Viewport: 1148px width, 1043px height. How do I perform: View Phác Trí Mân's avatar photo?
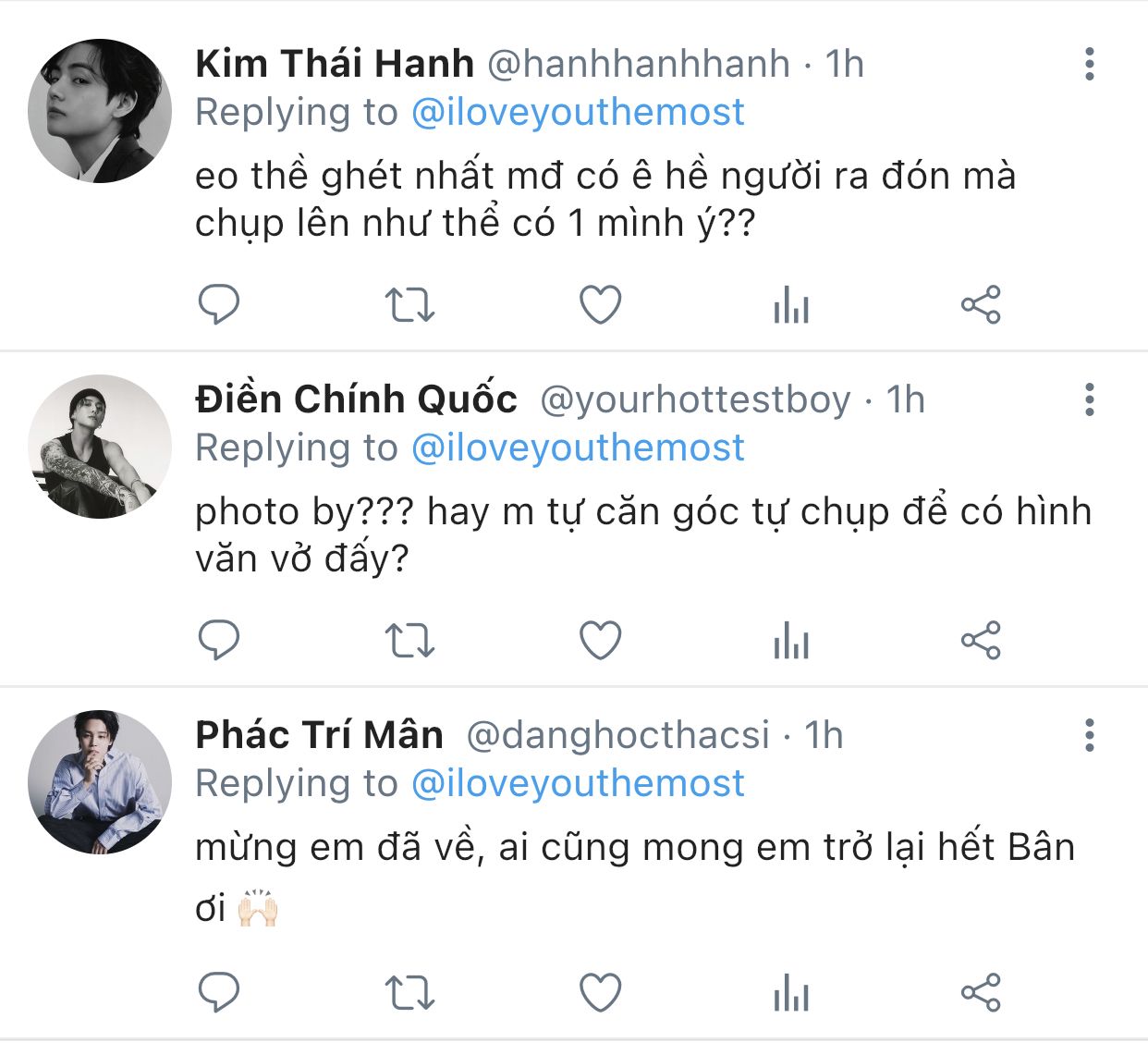tap(100, 782)
